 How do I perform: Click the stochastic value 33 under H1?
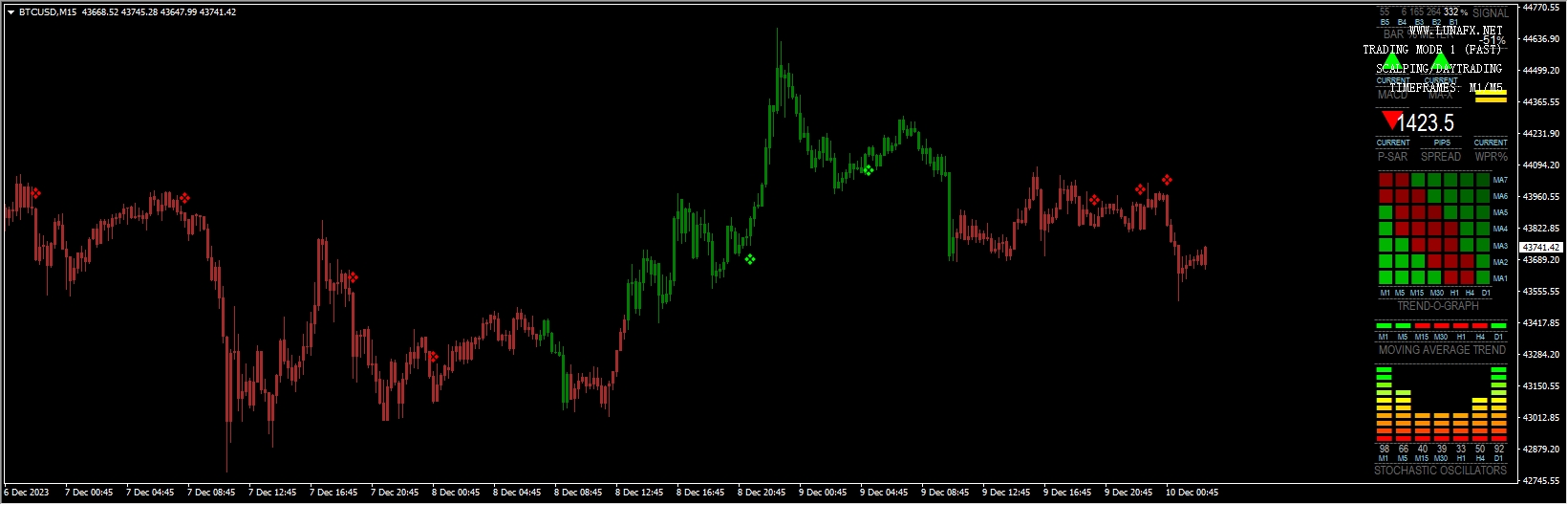(1461, 449)
